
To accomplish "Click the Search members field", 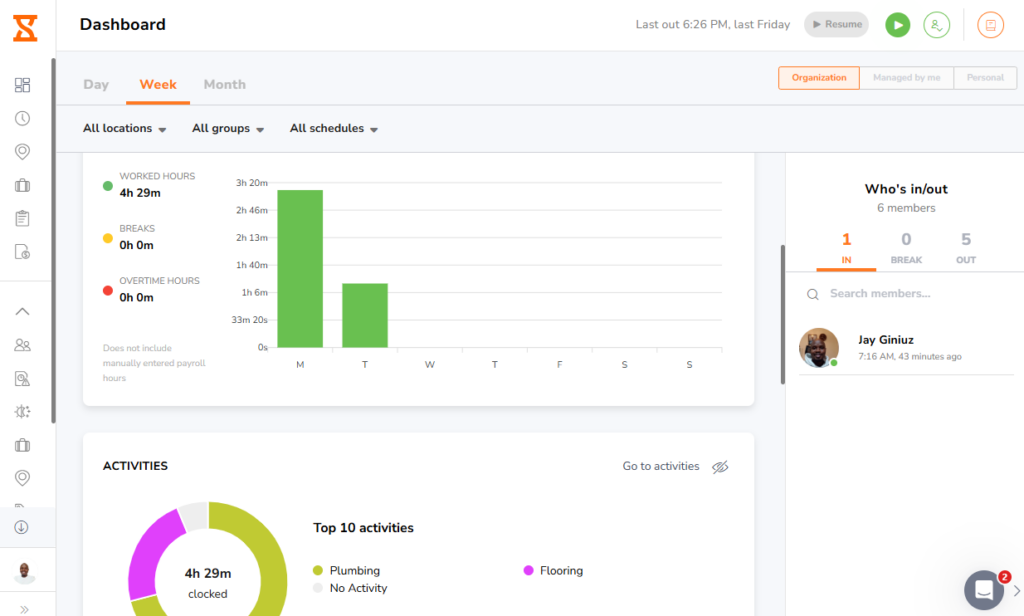I will 906,294.
